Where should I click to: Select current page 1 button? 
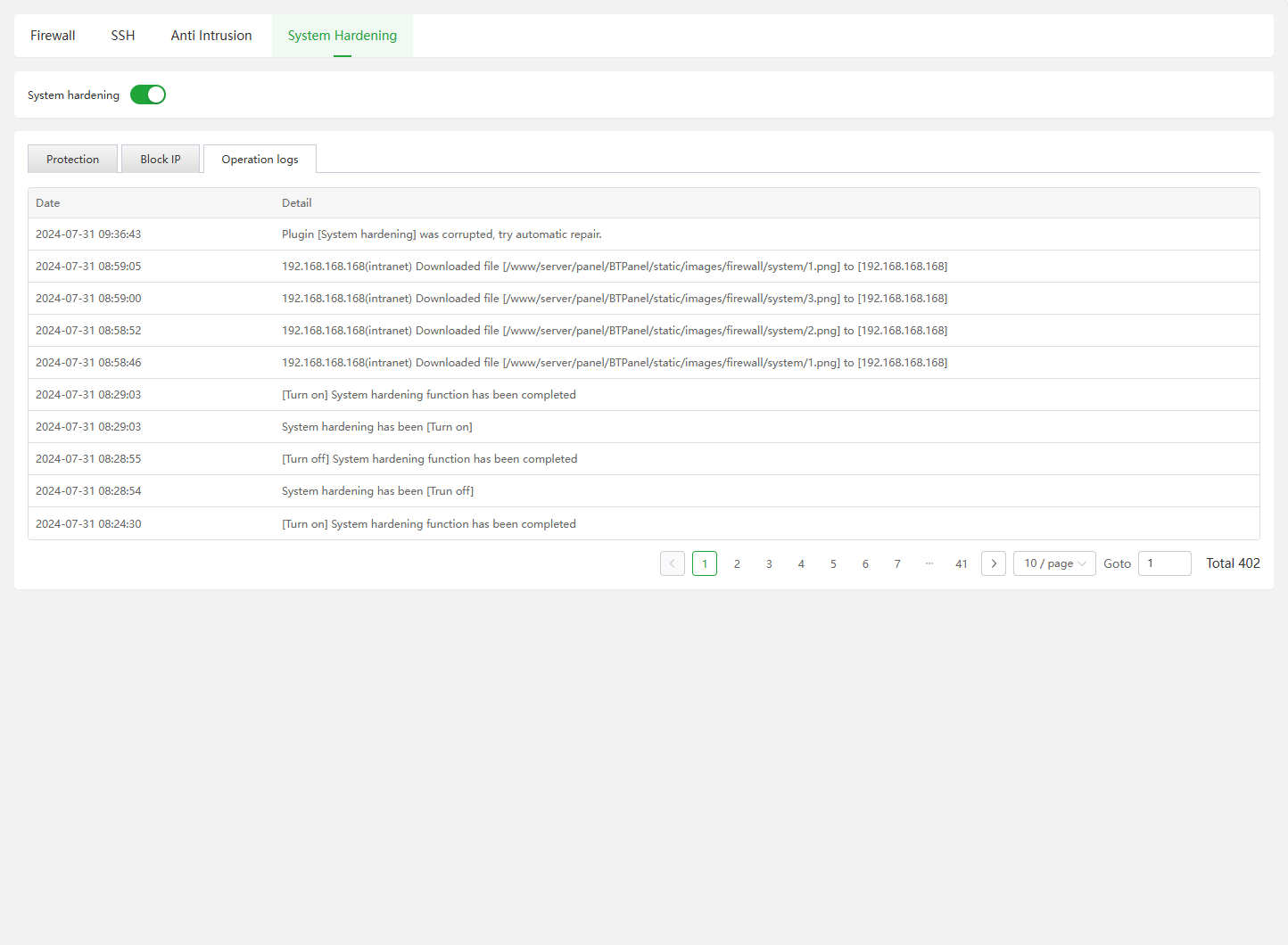705,563
